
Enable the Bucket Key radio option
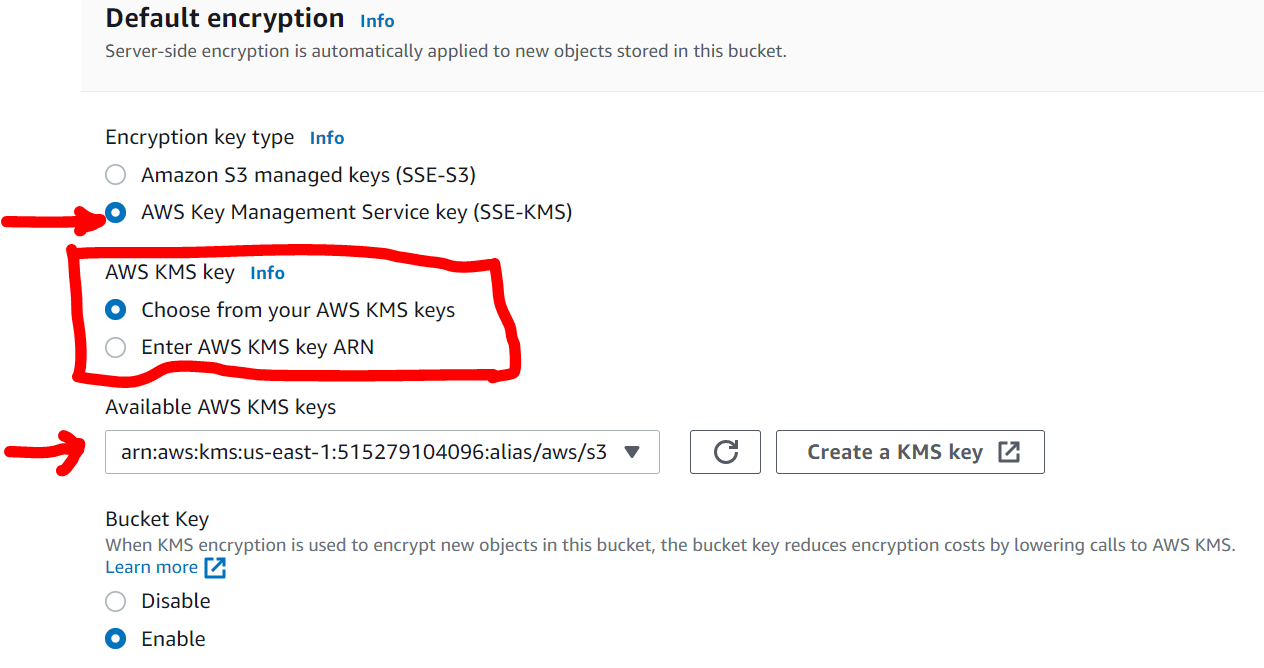point(116,639)
